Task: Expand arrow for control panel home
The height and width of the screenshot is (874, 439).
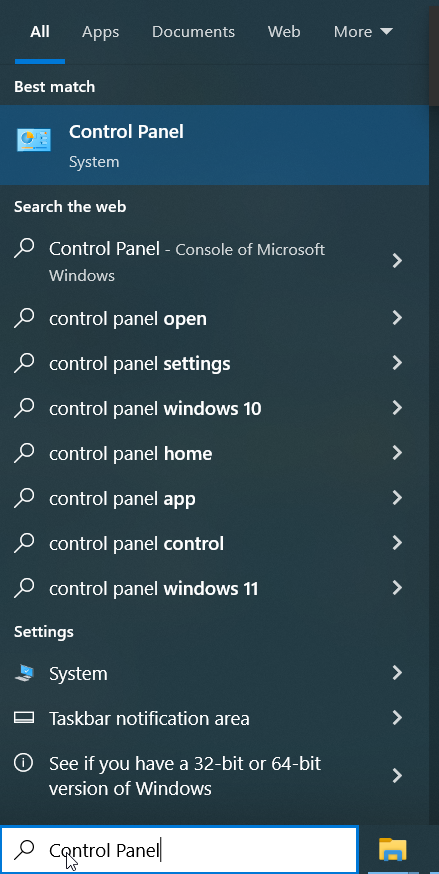Action: [397, 453]
